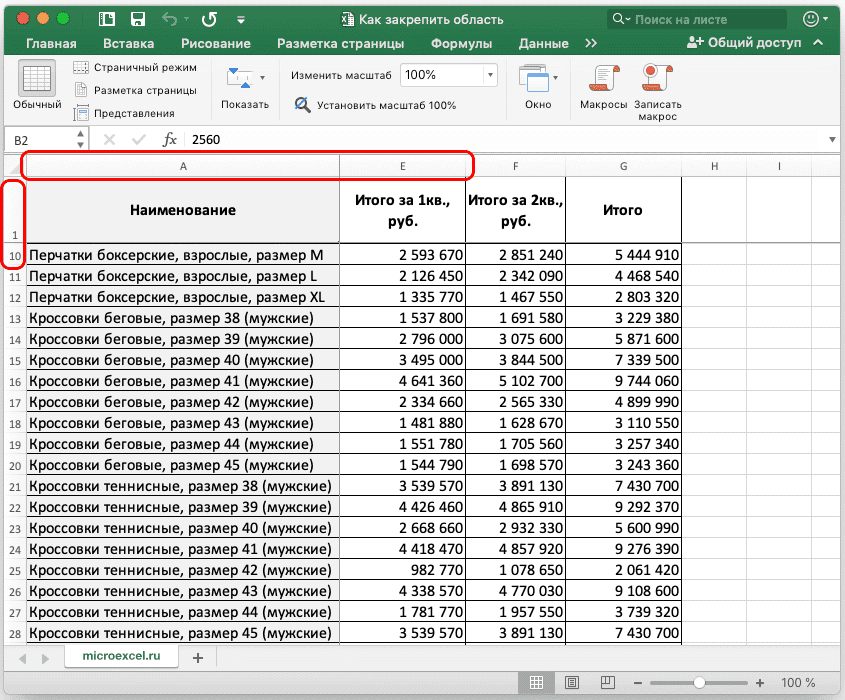The image size is (845, 700).
Task: Click the >> chevron for more ribbon tabs
Action: tap(592, 43)
